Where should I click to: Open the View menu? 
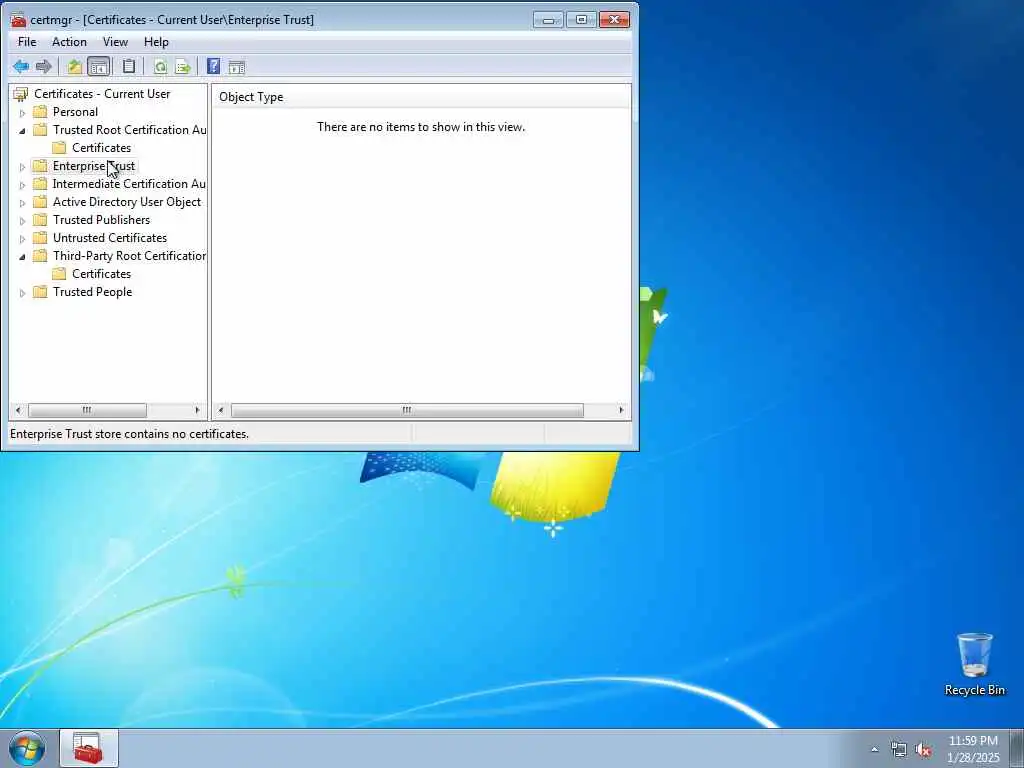tap(115, 42)
